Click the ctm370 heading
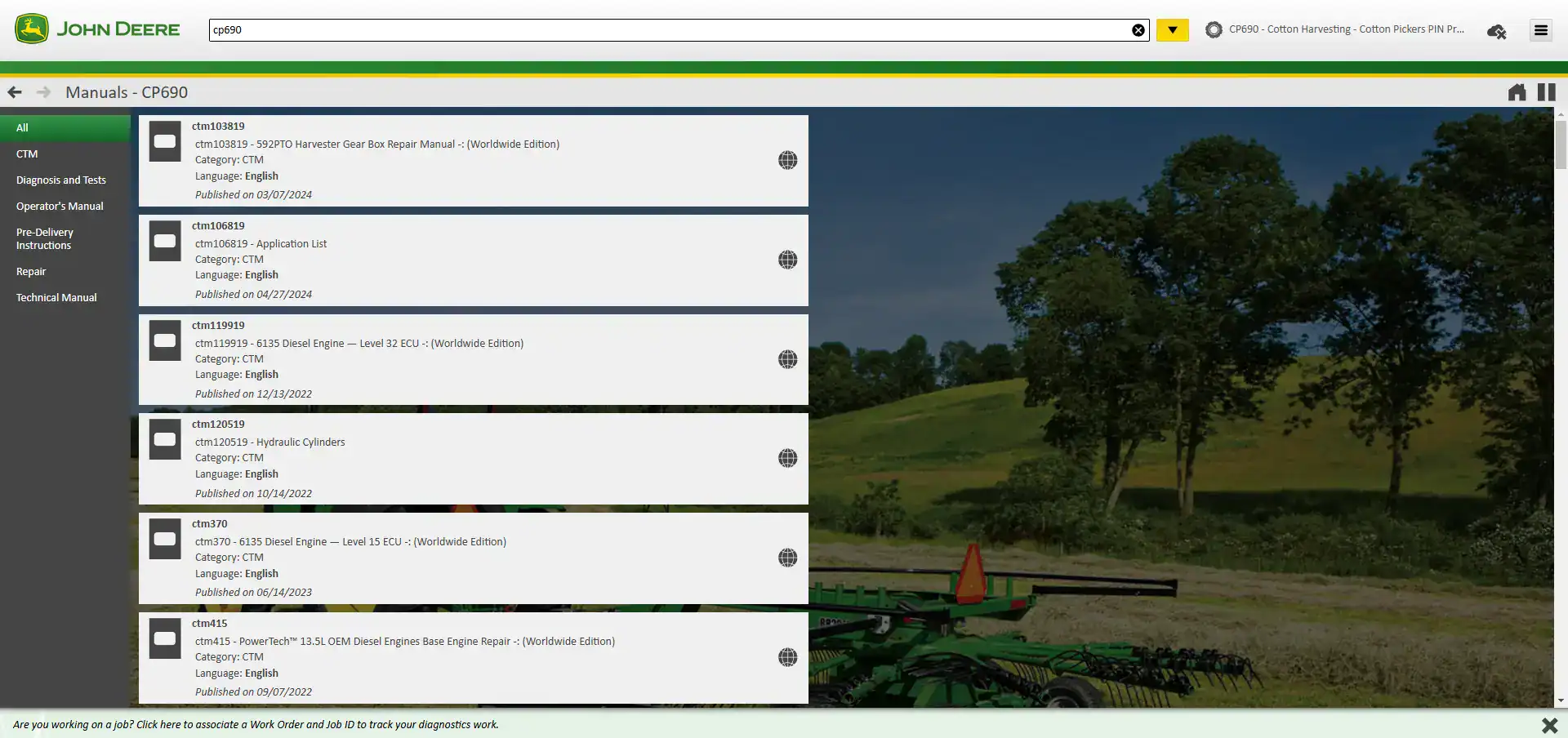This screenshot has width=1568, height=738. click(x=210, y=524)
